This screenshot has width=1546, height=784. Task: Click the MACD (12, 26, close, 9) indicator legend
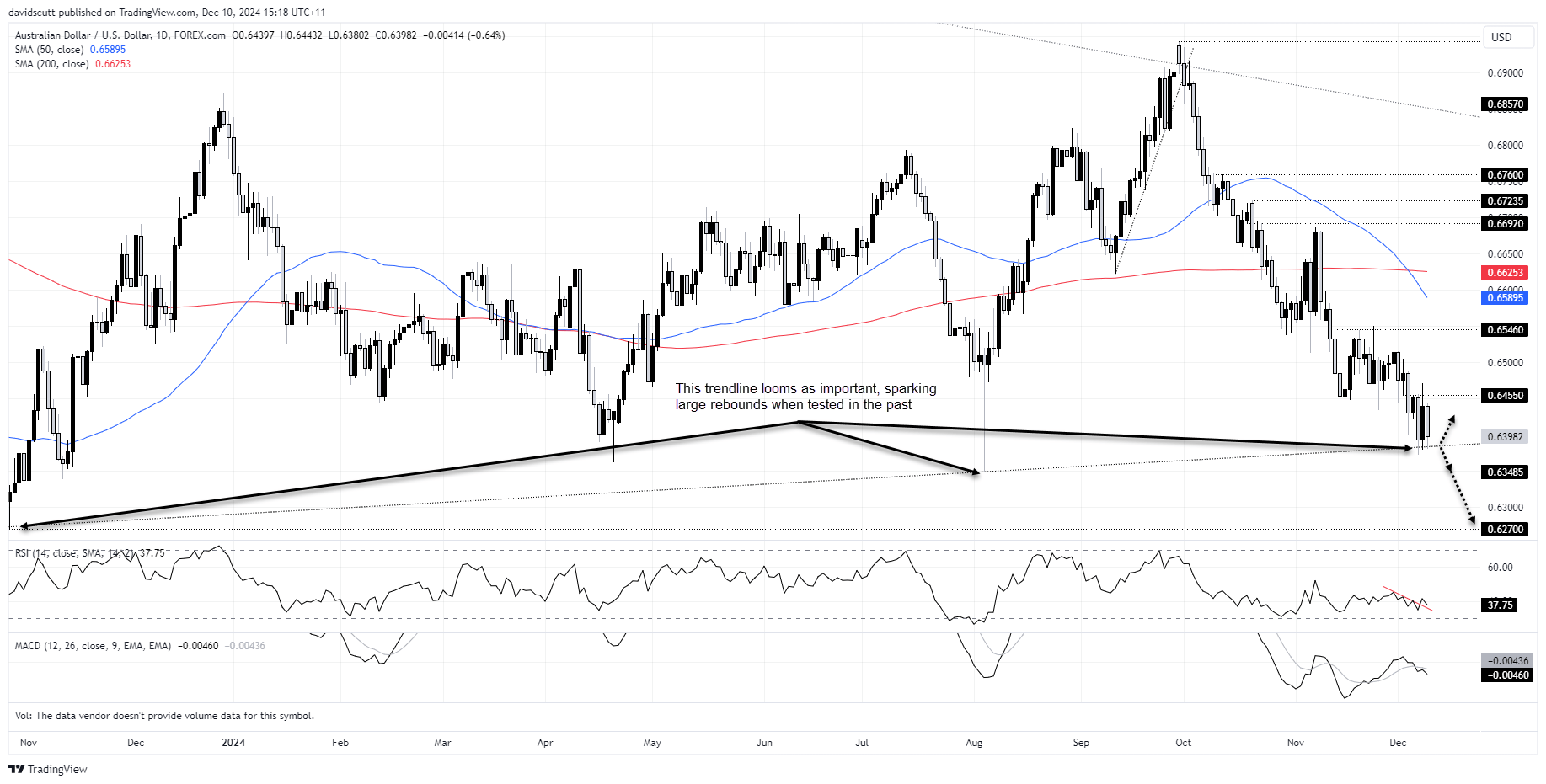coord(140,646)
